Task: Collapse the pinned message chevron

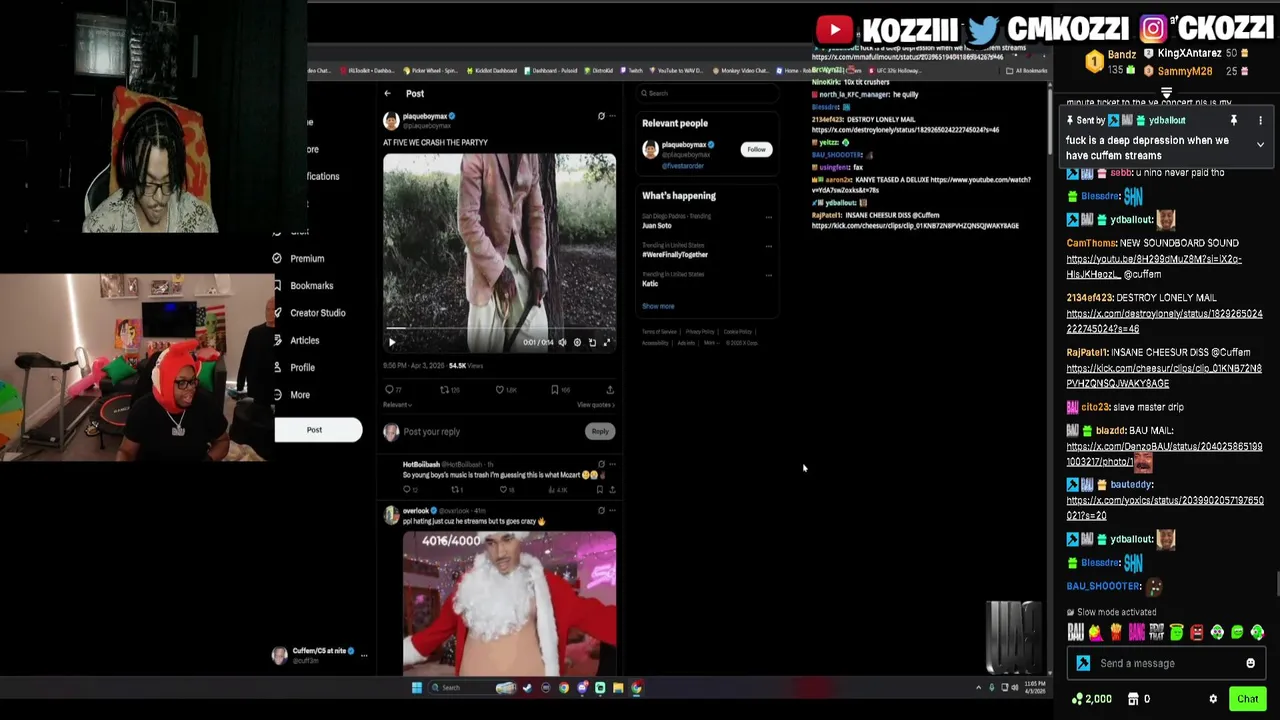Action: point(1260,145)
